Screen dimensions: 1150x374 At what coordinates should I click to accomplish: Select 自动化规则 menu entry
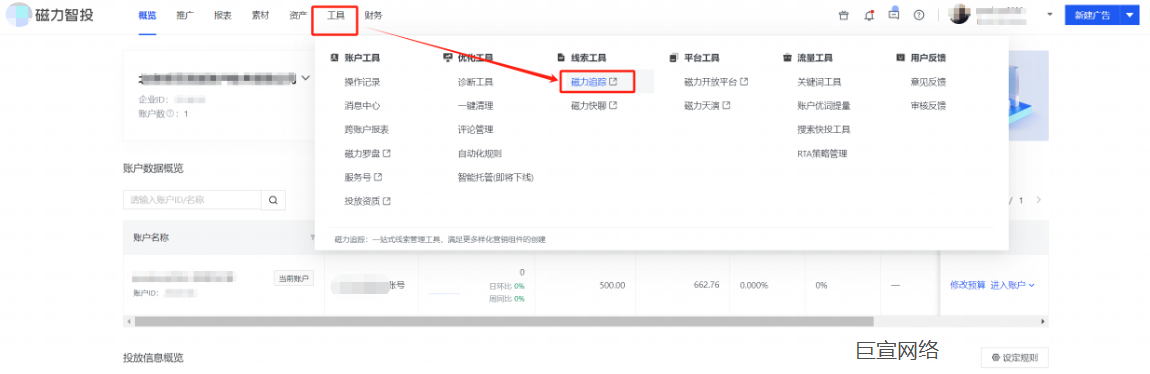coord(480,154)
